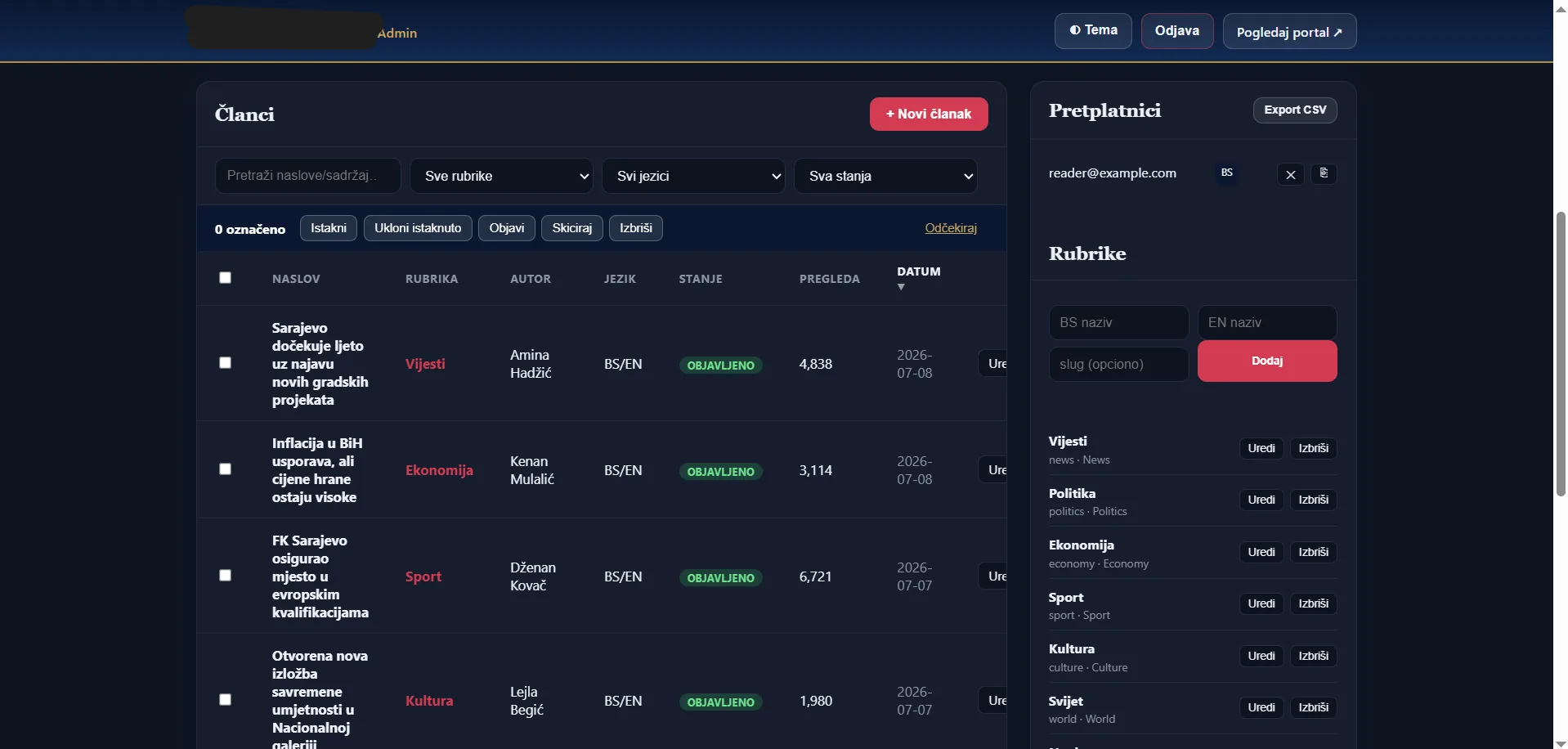
Task: Set selected articles to Skiciraj
Action: 572,228
